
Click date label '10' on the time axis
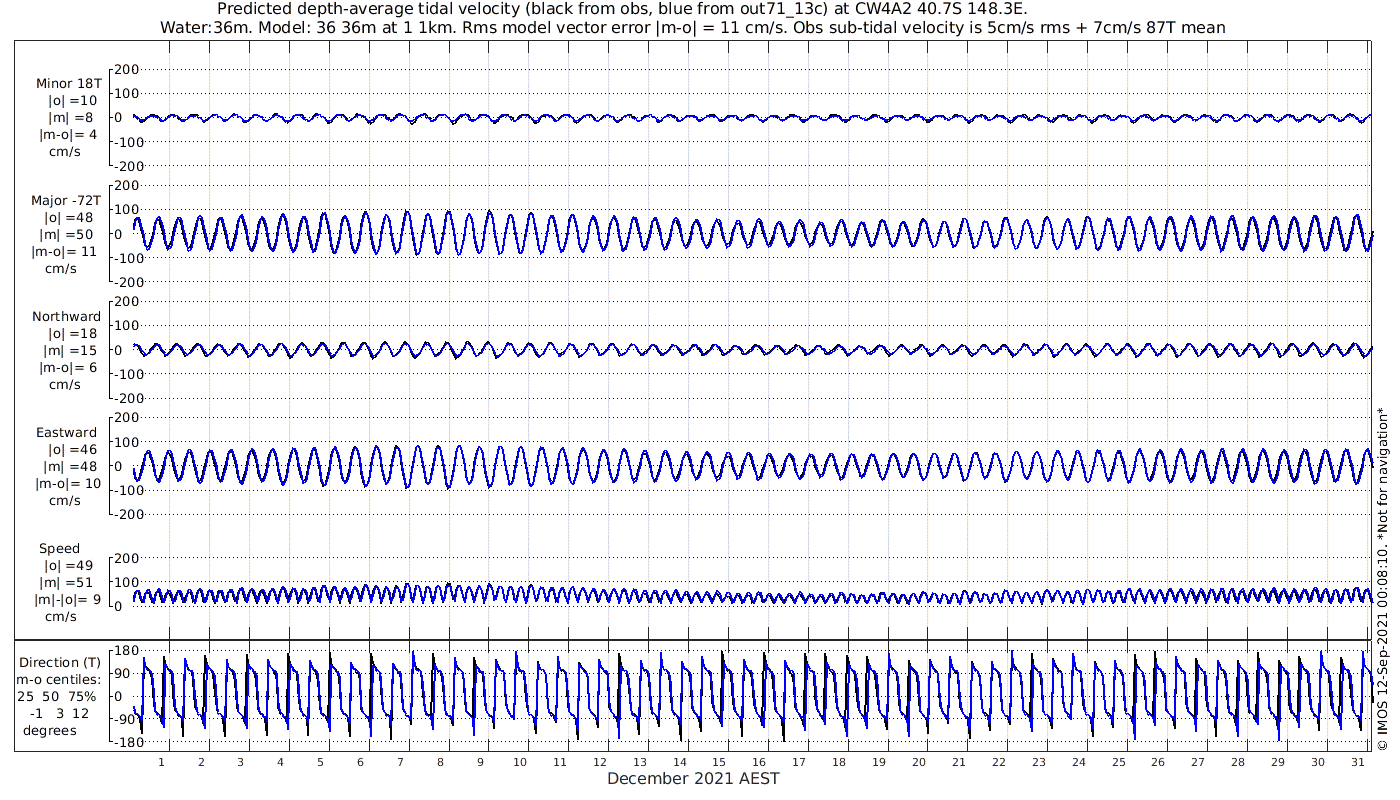520,762
